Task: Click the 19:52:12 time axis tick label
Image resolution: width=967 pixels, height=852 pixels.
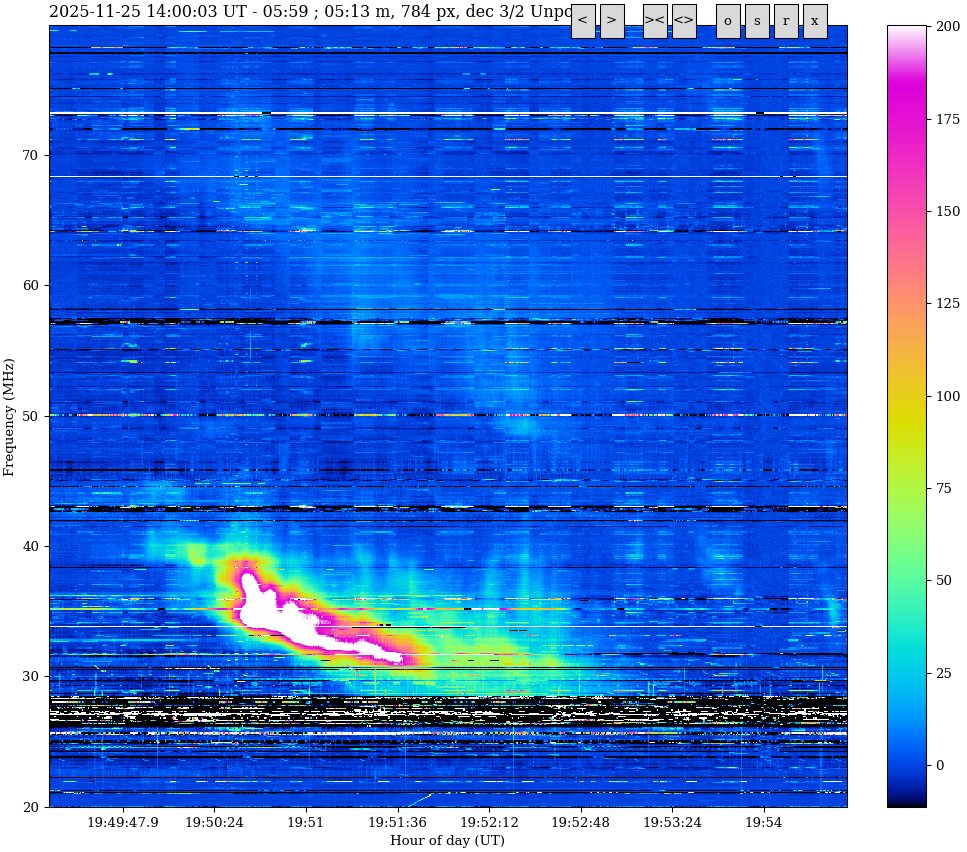Action: [489, 823]
